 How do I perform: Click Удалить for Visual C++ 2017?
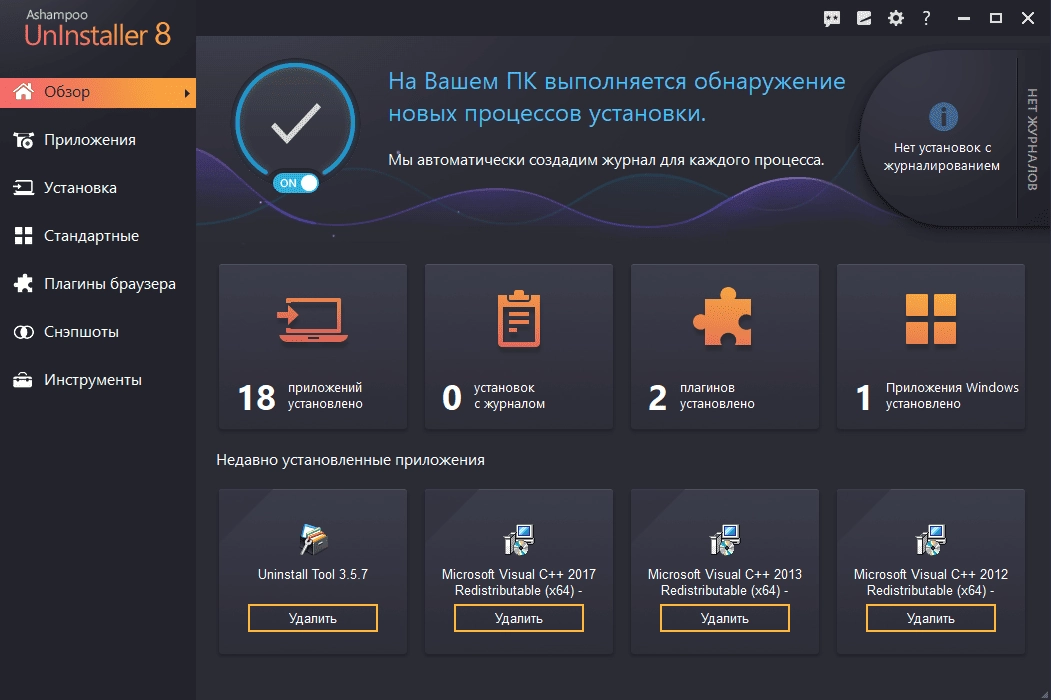click(x=519, y=618)
